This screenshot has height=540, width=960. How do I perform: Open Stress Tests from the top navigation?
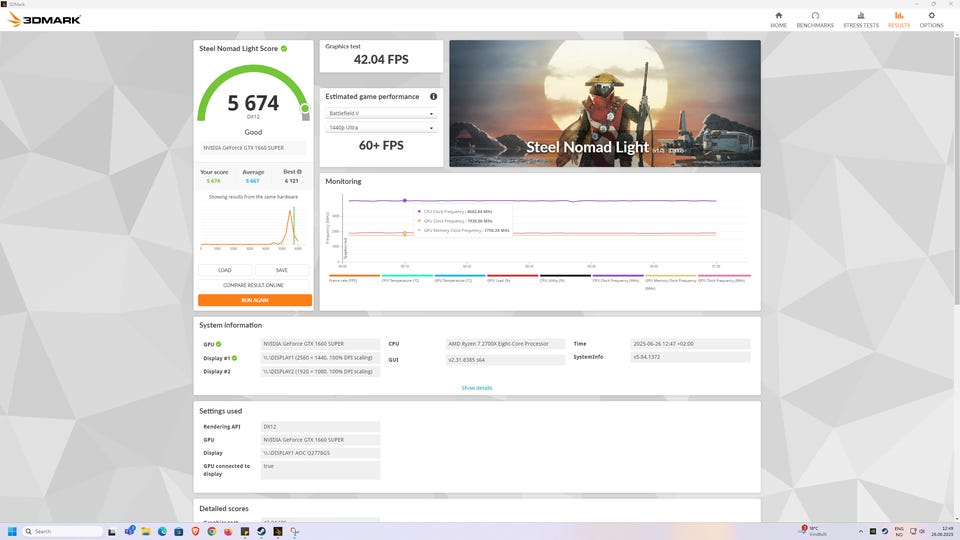860,16
